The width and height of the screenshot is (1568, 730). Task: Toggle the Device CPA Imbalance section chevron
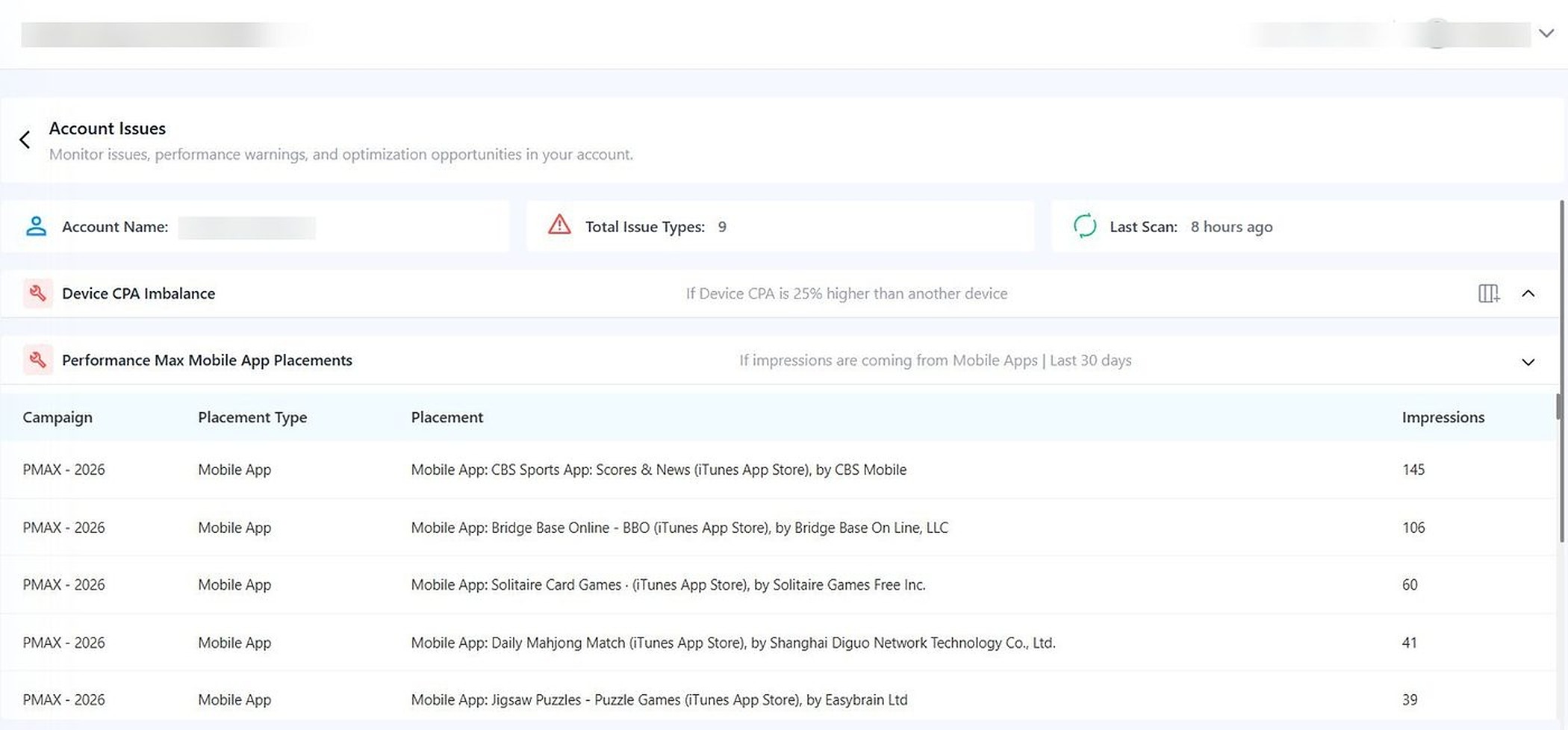pos(1528,294)
